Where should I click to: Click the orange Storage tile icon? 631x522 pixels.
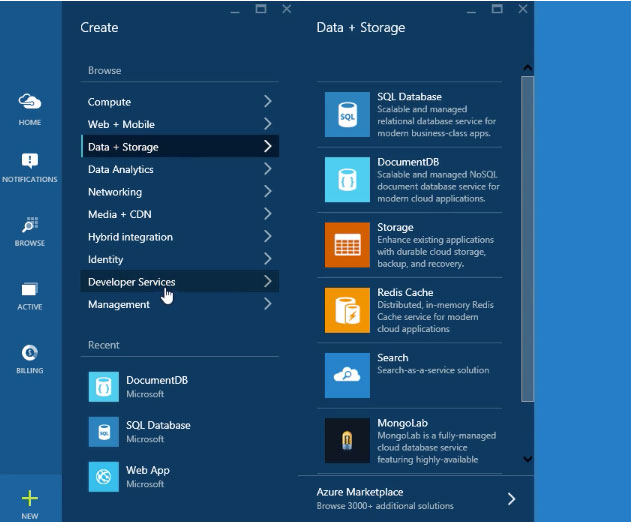click(x=347, y=245)
